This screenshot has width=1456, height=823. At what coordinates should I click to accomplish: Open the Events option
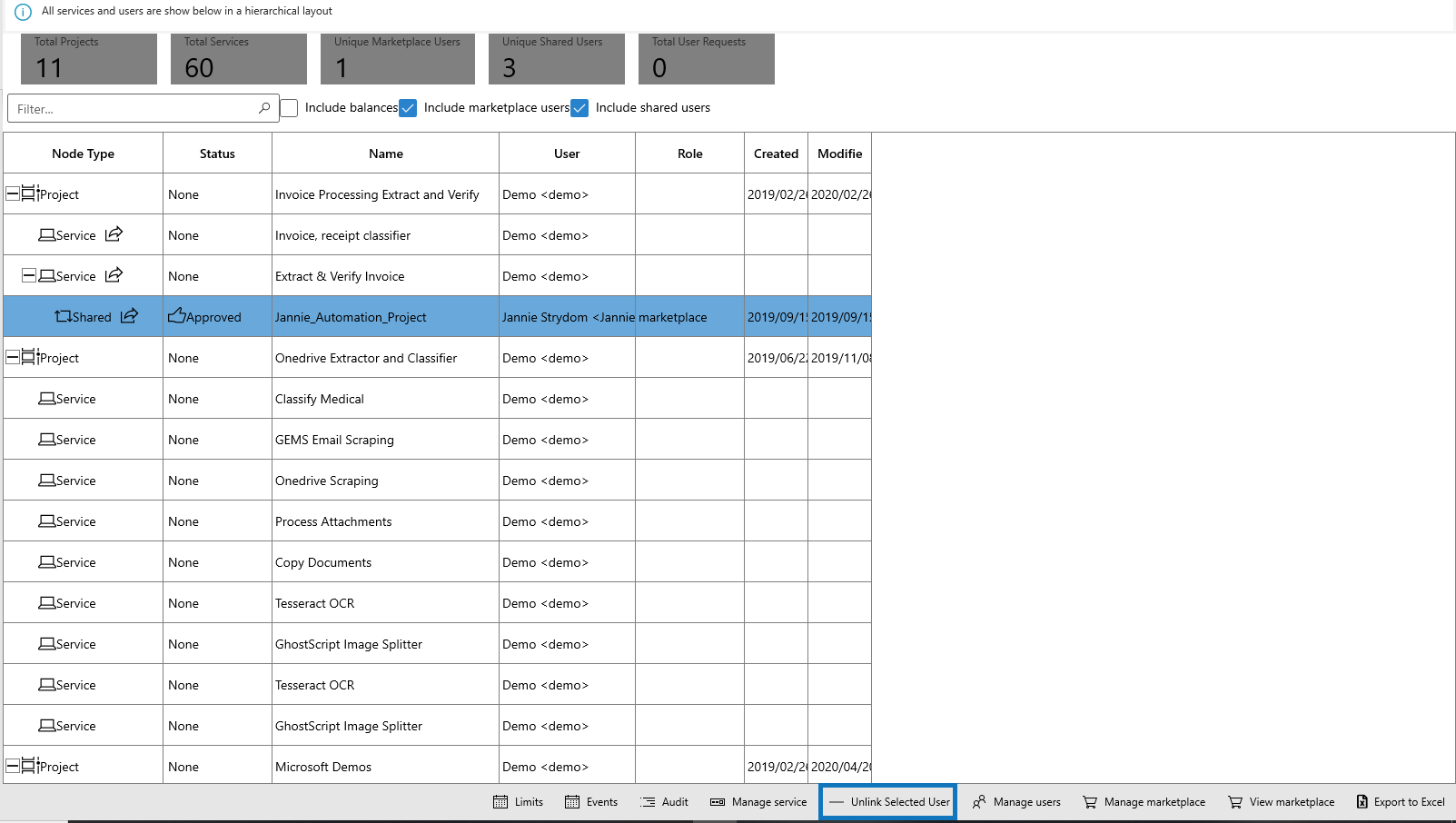[591, 802]
